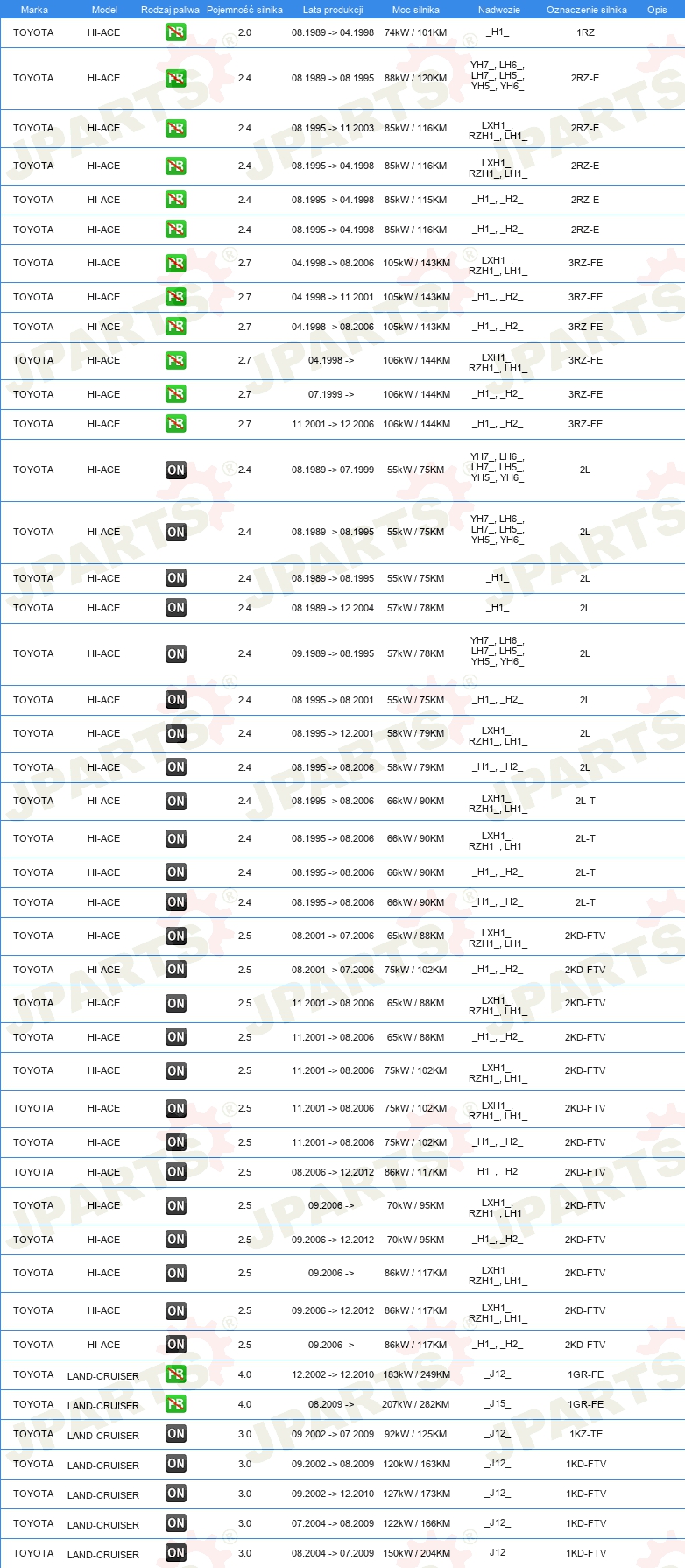Select the 1RZ engine code cell

pos(585,32)
